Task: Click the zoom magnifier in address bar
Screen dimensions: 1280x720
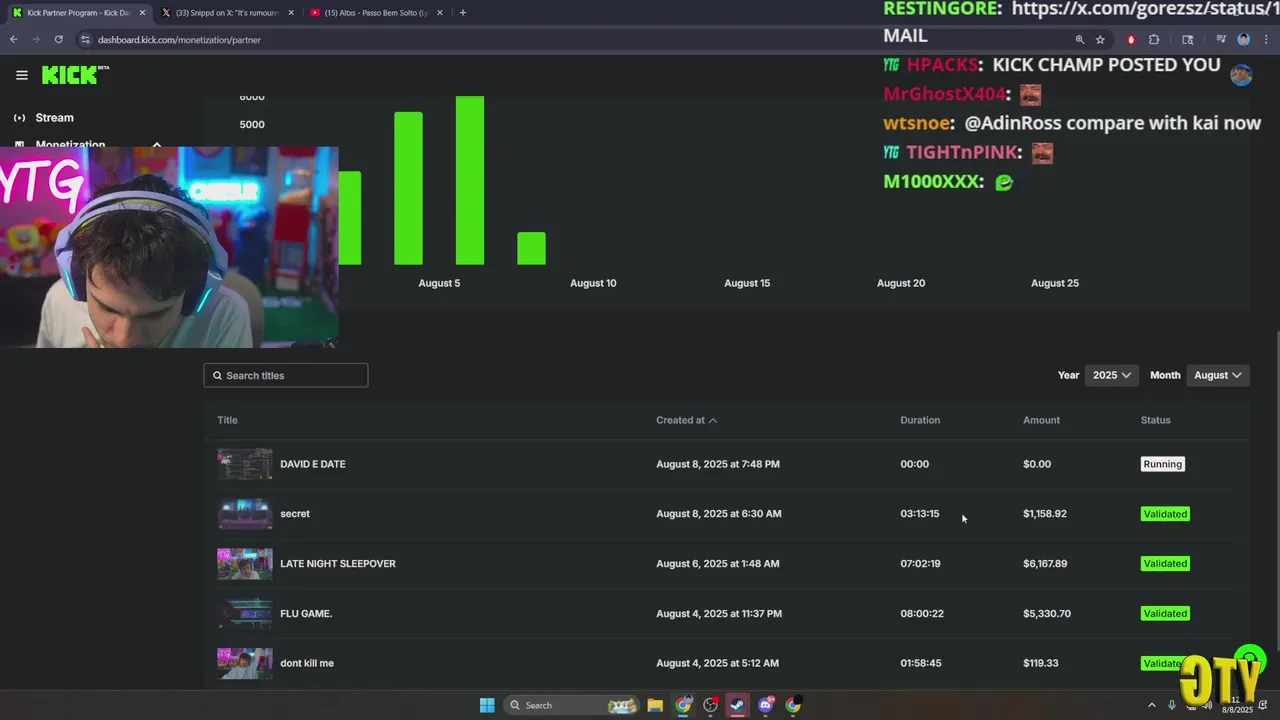Action: 1079,39
